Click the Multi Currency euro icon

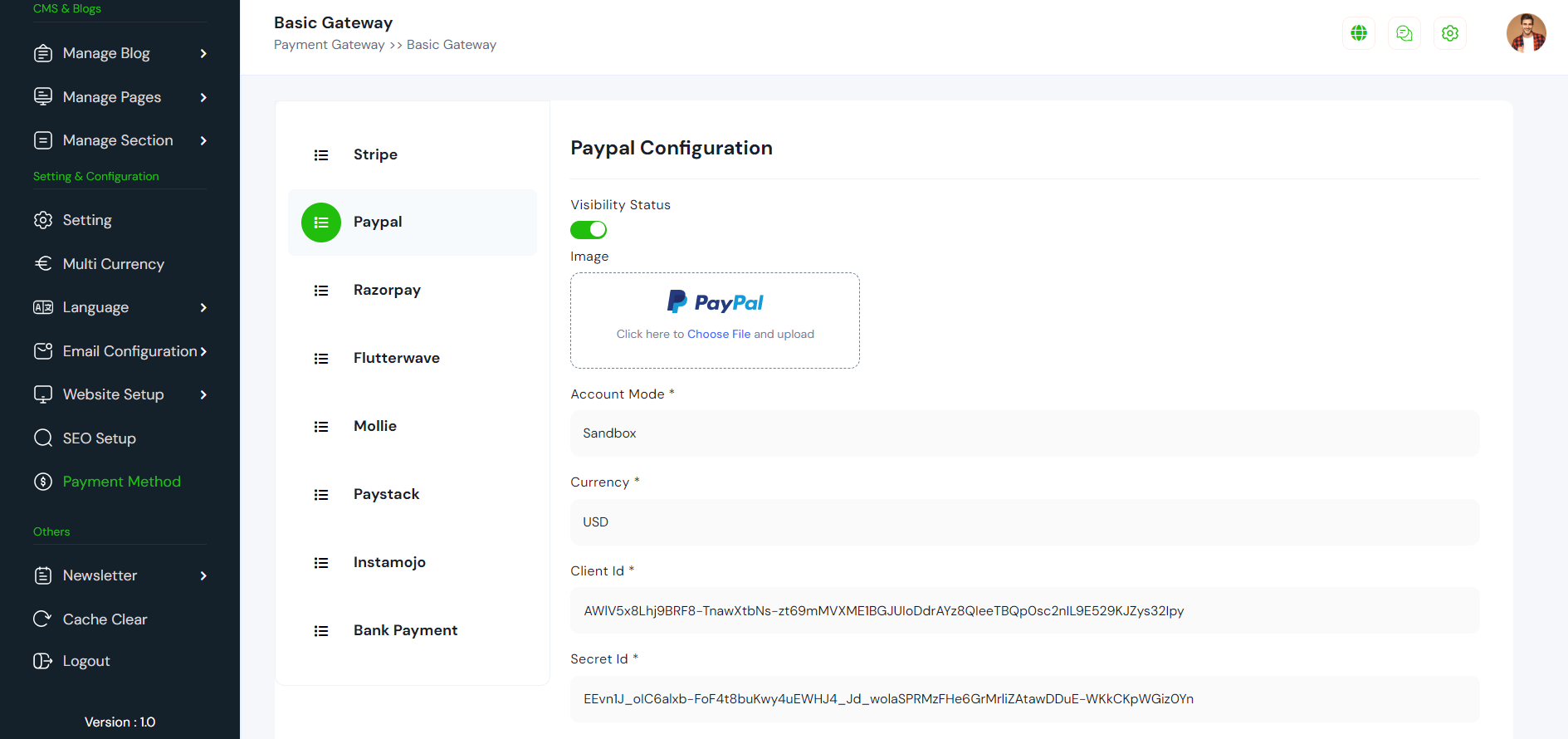click(x=43, y=263)
